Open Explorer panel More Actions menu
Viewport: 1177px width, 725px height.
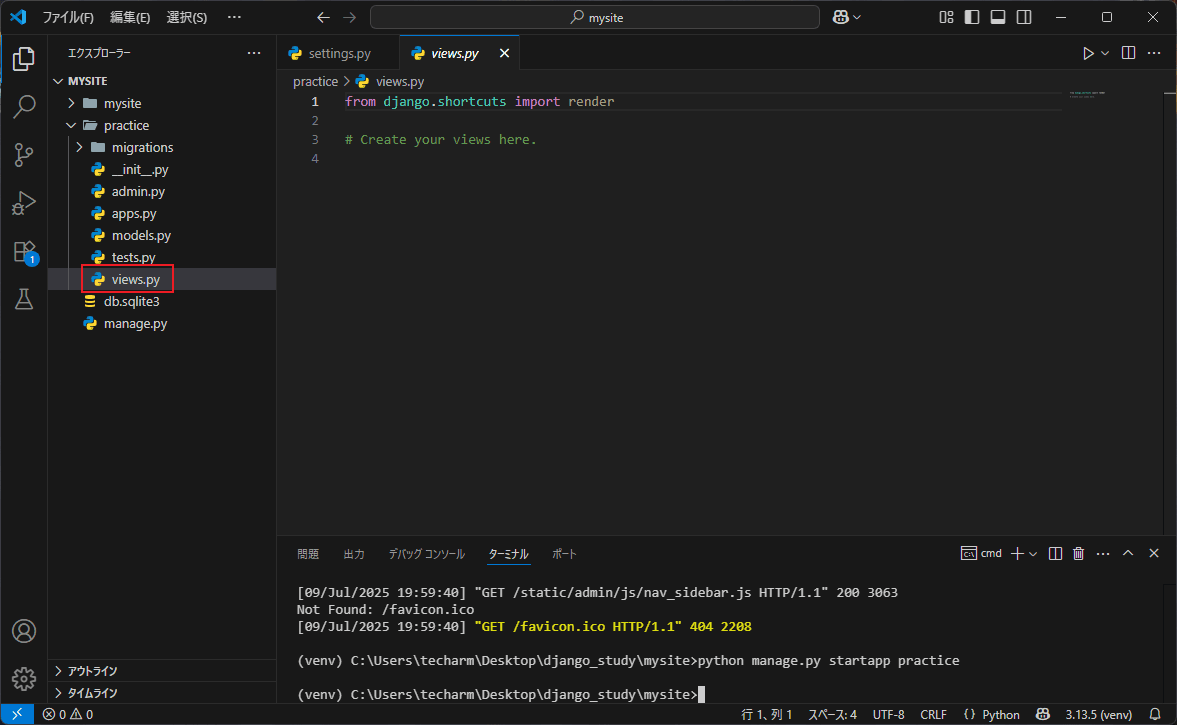(x=254, y=53)
